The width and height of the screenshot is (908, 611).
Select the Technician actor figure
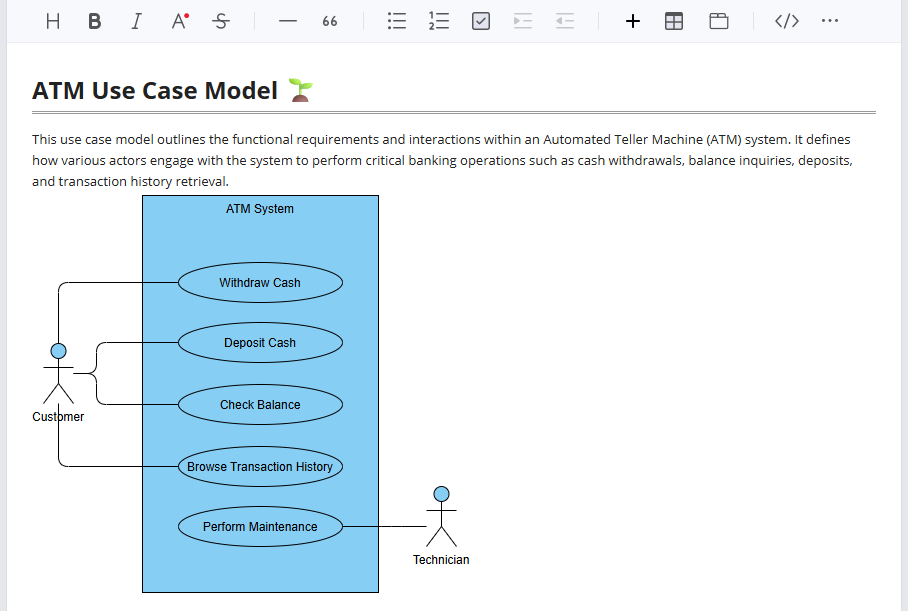click(441, 517)
